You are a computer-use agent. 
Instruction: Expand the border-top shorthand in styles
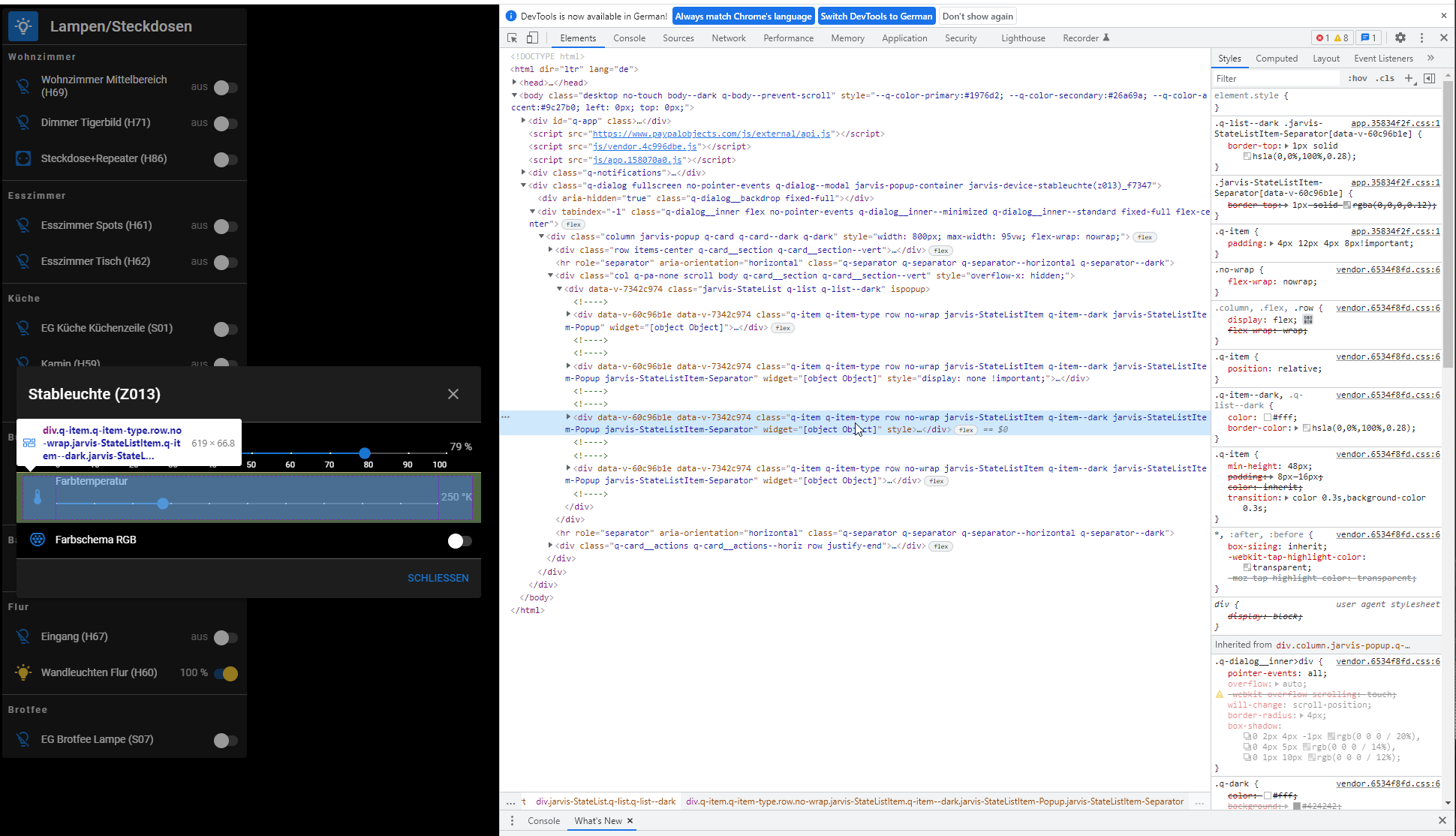coord(1286,146)
